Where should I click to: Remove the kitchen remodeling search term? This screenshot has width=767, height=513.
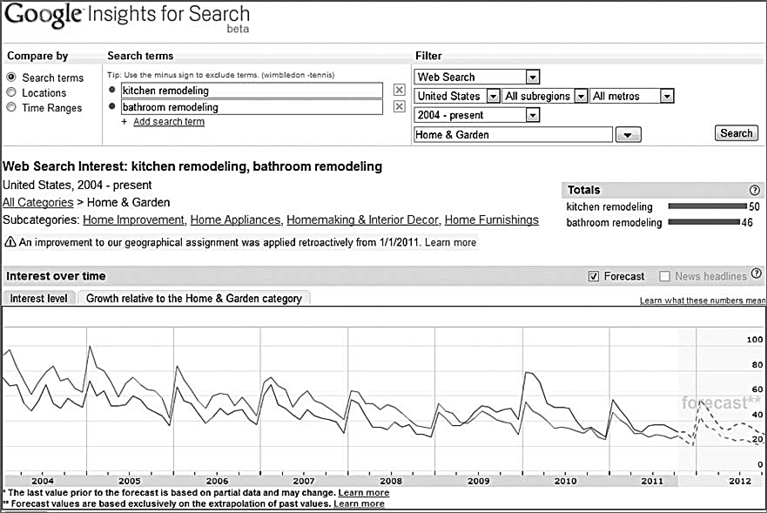pyautogui.click(x=399, y=90)
